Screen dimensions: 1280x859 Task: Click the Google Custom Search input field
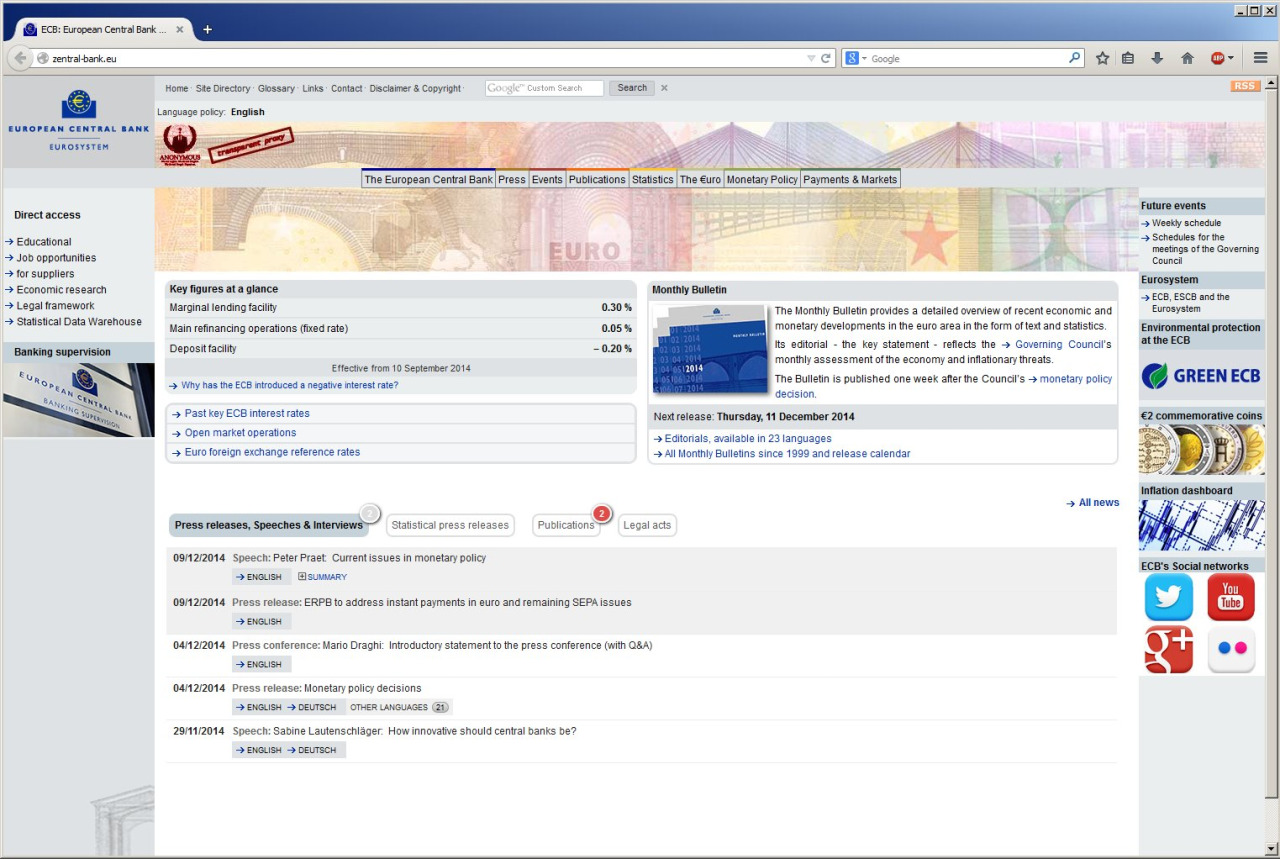pos(545,88)
